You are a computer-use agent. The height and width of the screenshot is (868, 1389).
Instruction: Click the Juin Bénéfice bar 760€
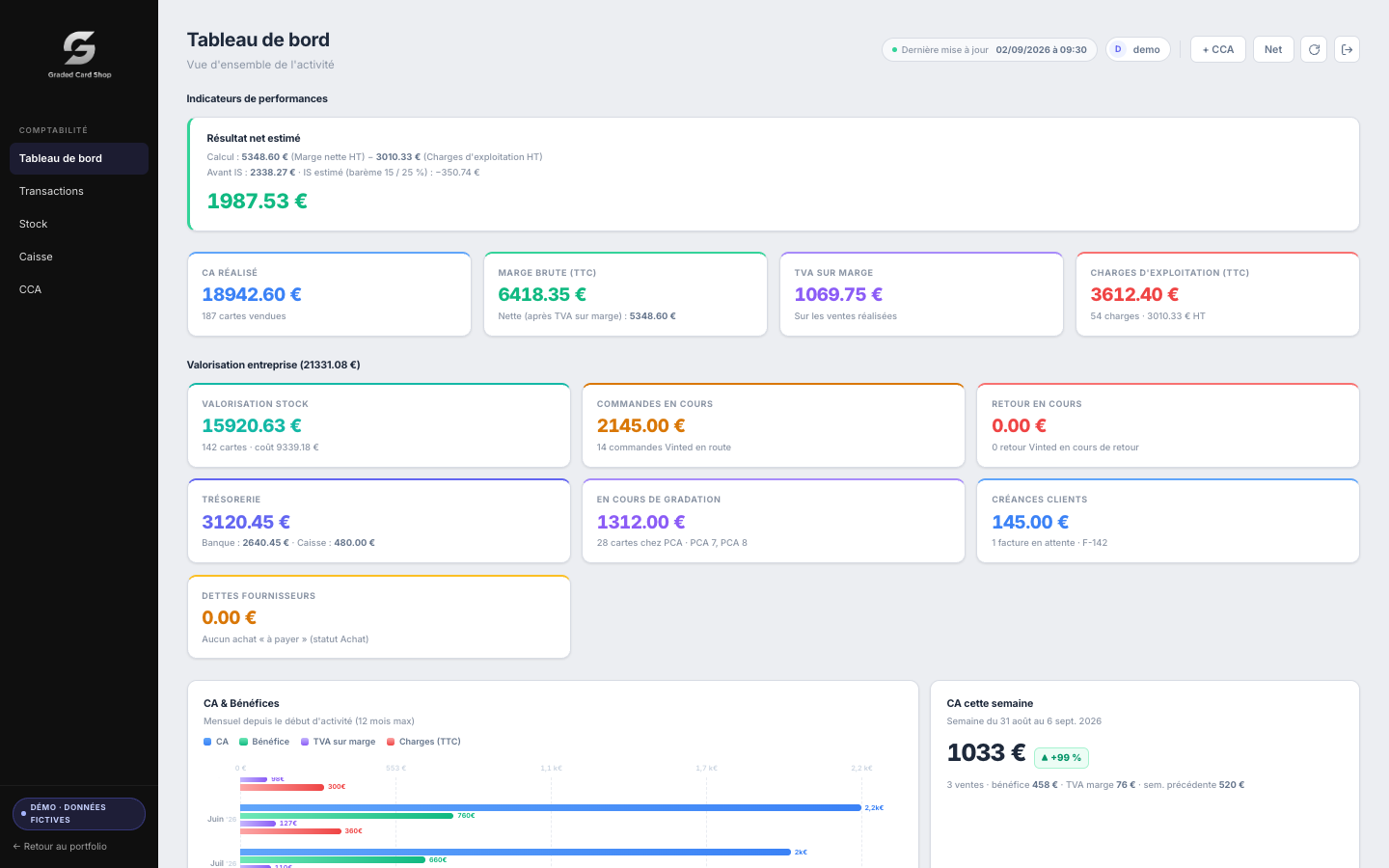pos(346,816)
